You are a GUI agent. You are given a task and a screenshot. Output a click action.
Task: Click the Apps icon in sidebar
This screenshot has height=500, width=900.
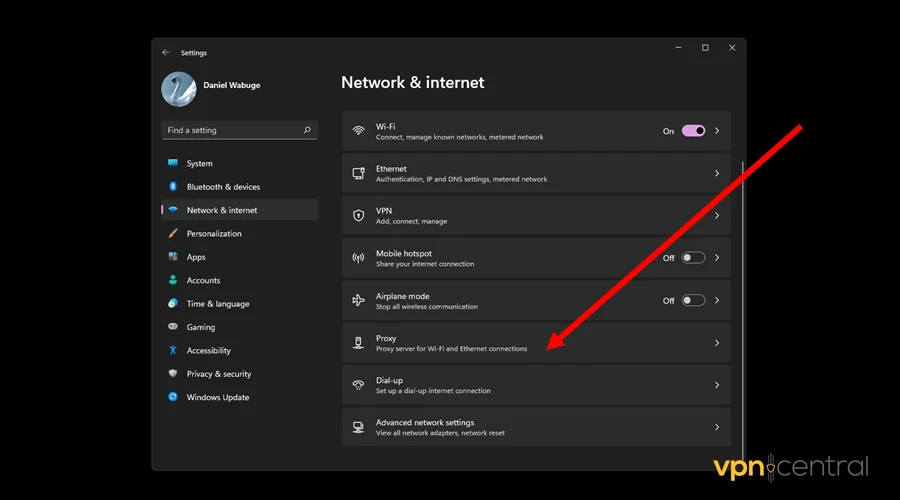point(173,257)
